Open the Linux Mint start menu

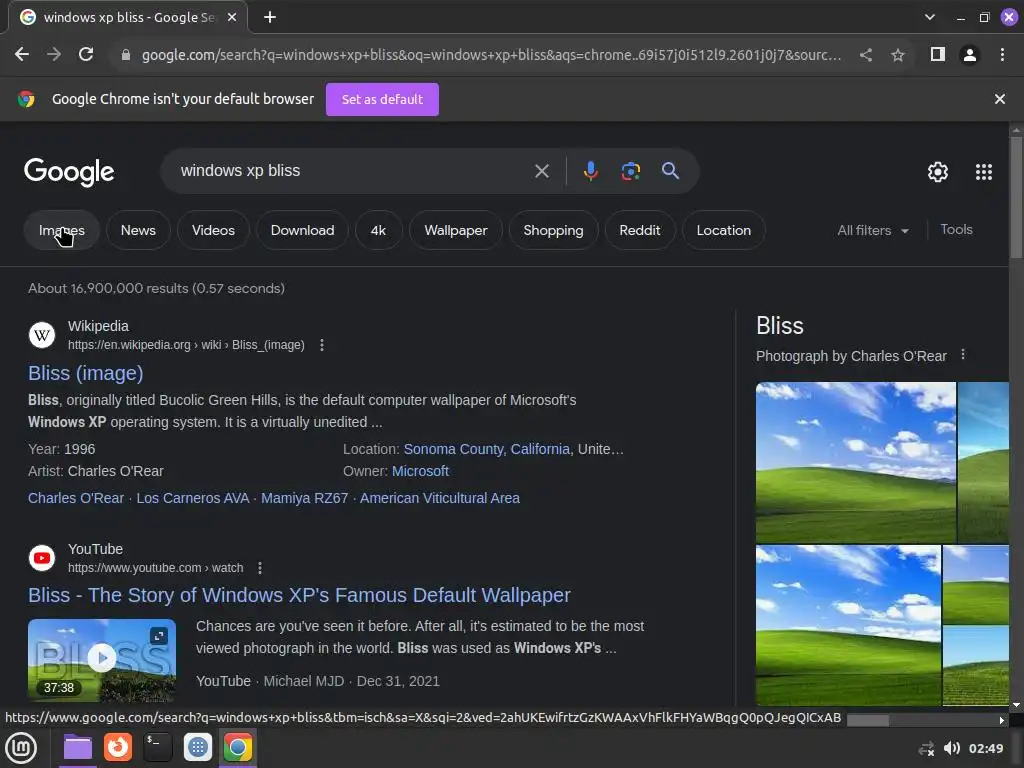(x=21, y=748)
